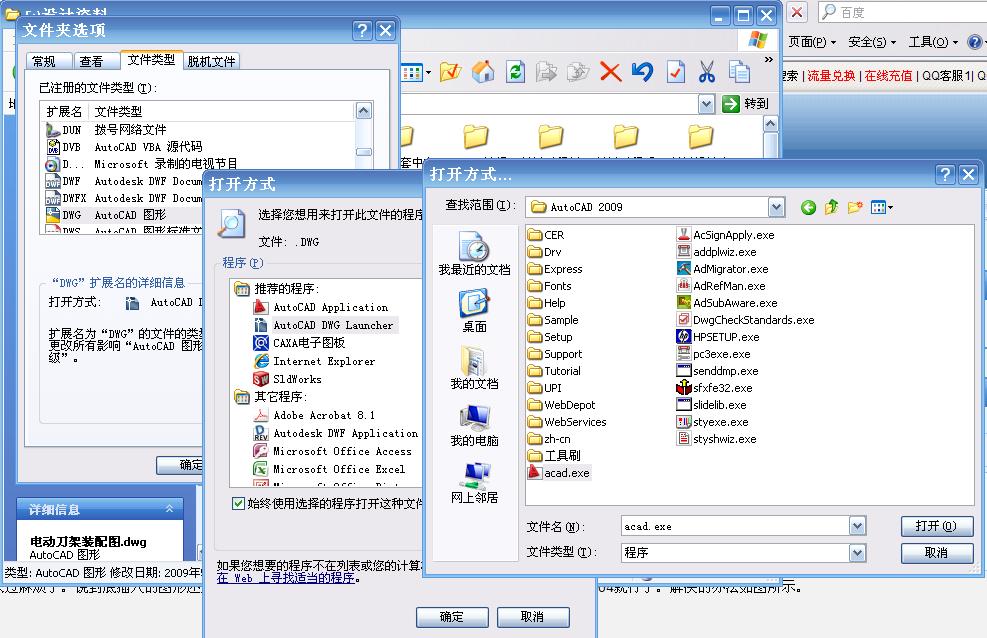Image resolution: width=987 pixels, height=638 pixels.
Task: Expand explorer address bar dropdown
Action: click(706, 104)
